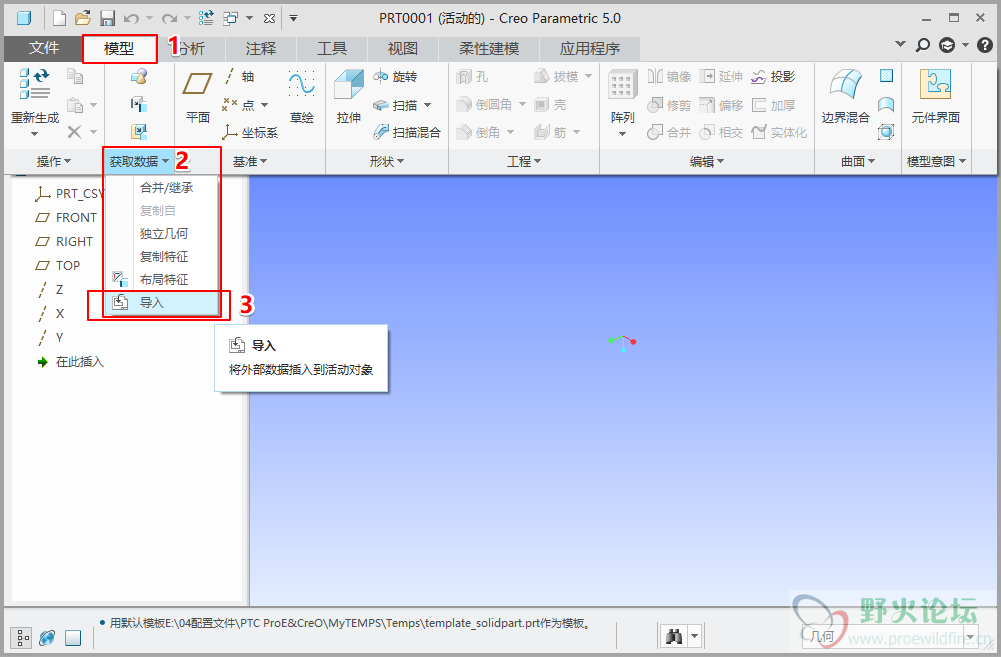Choose 独立几何 from the dropdown menu
Image resolution: width=1001 pixels, height=657 pixels.
coord(162,234)
